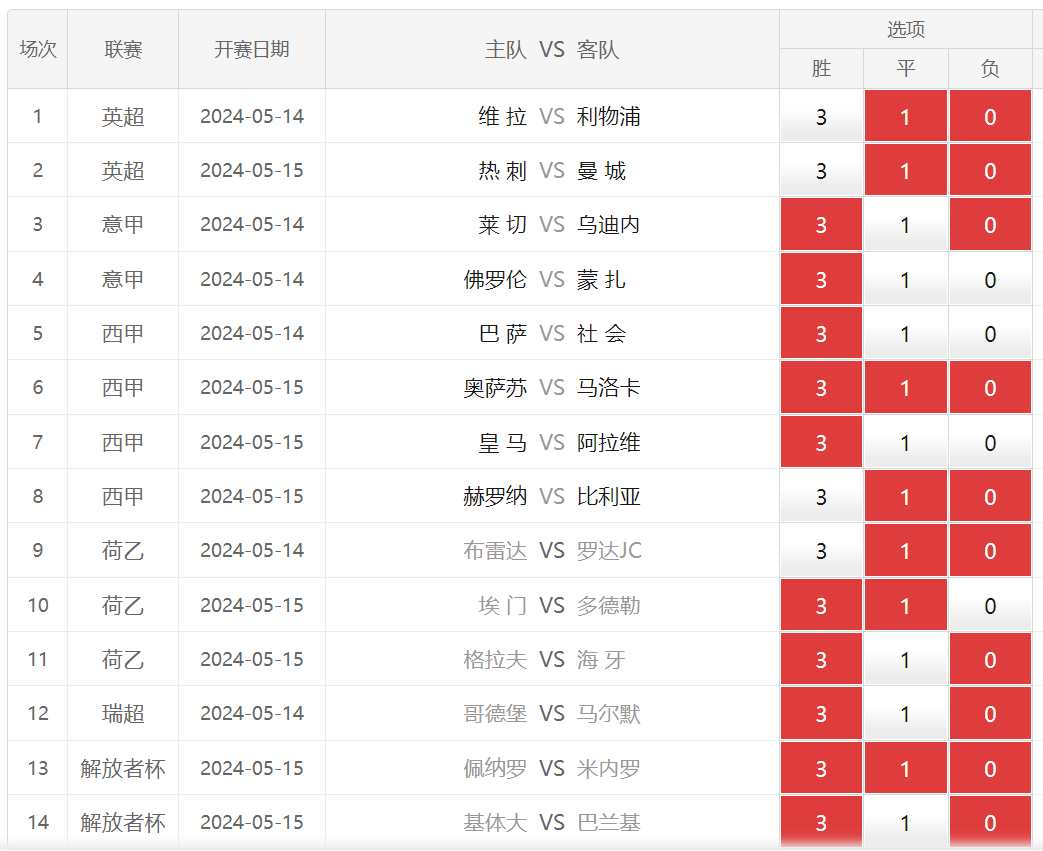Select match text 巴萨 VS 社会
The height and width of the screenshot is (851, 1043).
(552, 333)
